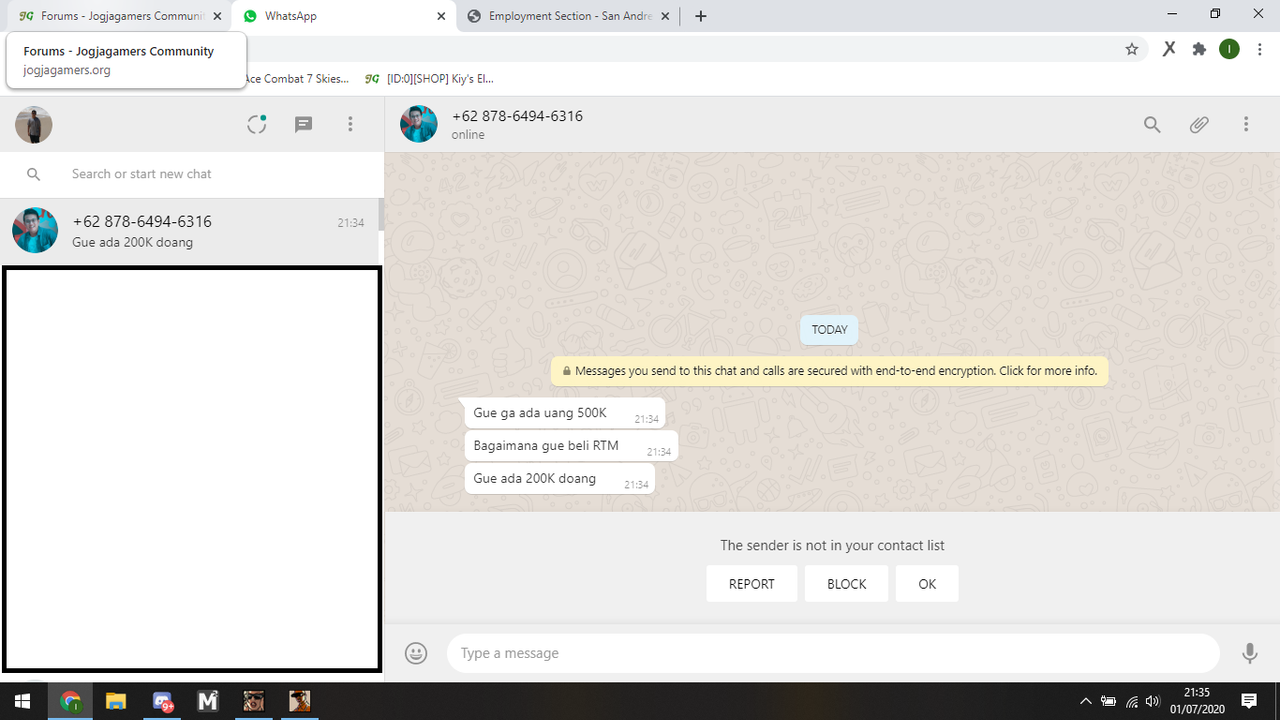The width and height of the screenshot is (1280, 720).
Task: Open File Explorer from taskbar
Action: [x=116, y=701]
